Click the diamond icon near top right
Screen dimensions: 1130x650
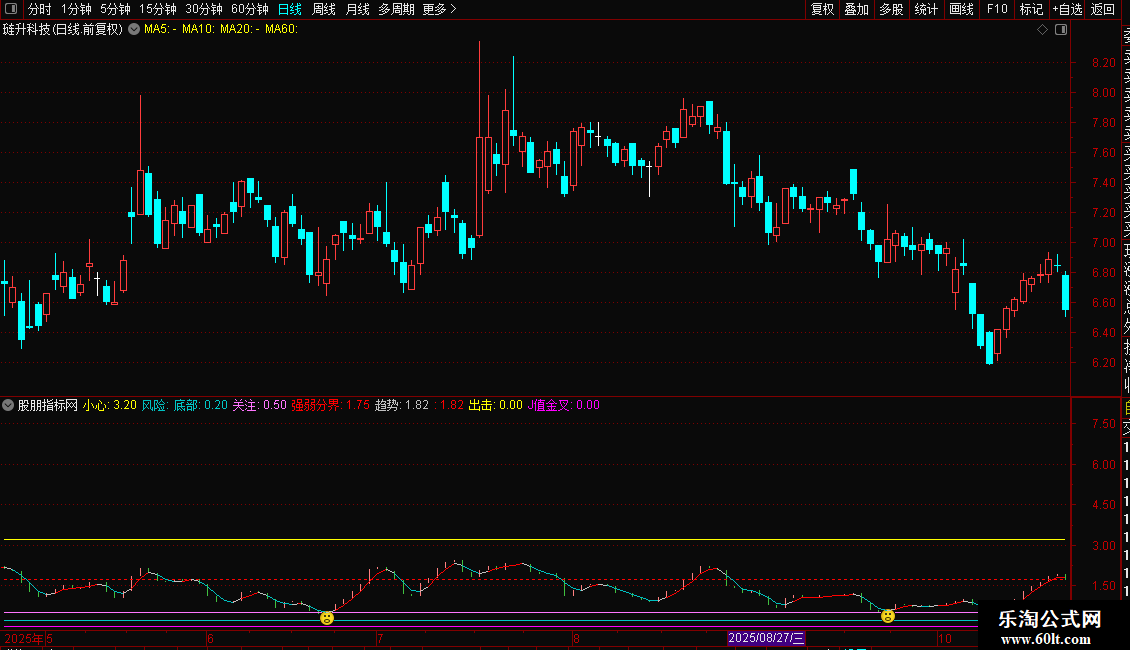click(1042, 30)
